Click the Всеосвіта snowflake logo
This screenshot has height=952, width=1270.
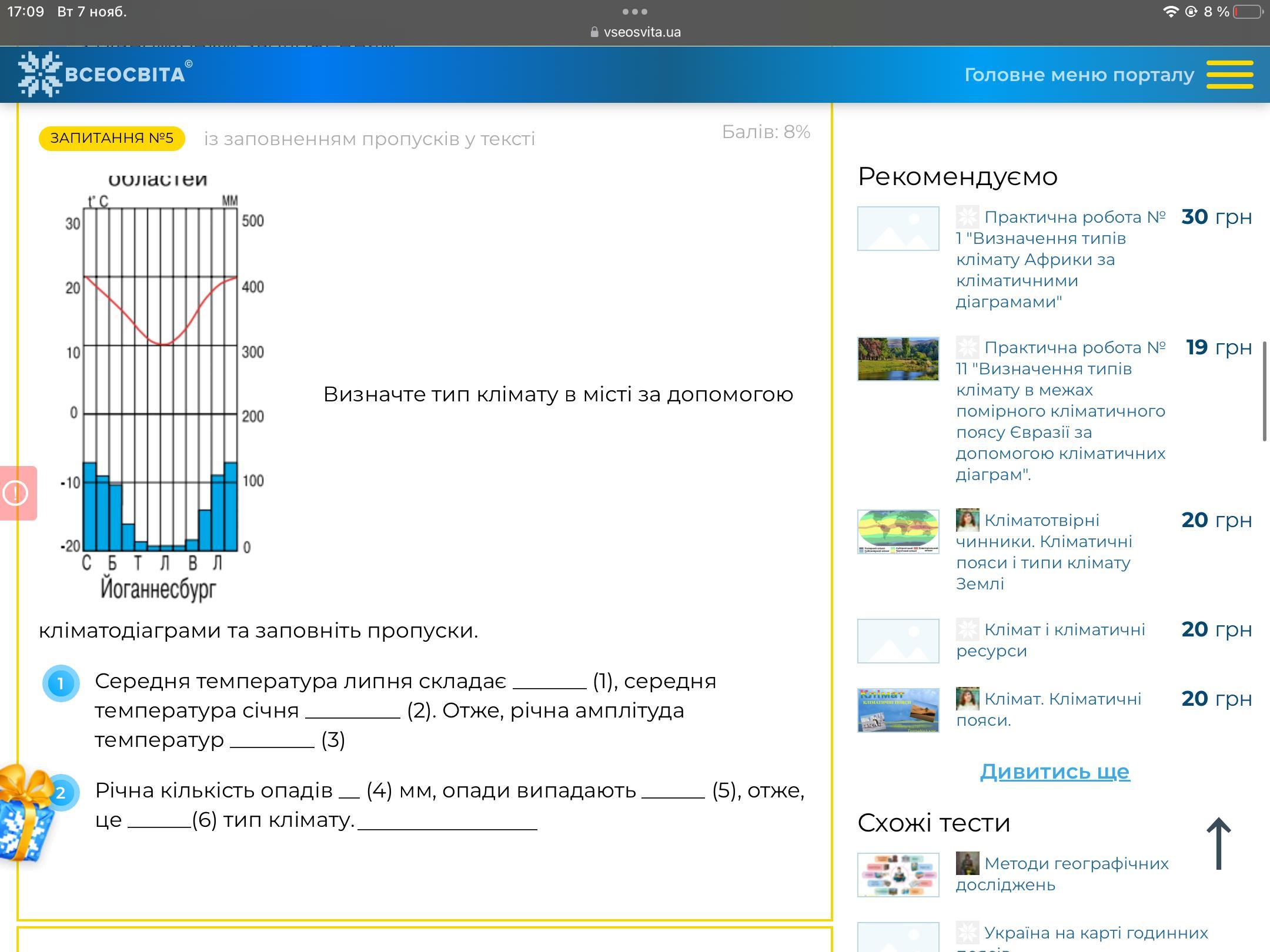click(x=40, y=74)
